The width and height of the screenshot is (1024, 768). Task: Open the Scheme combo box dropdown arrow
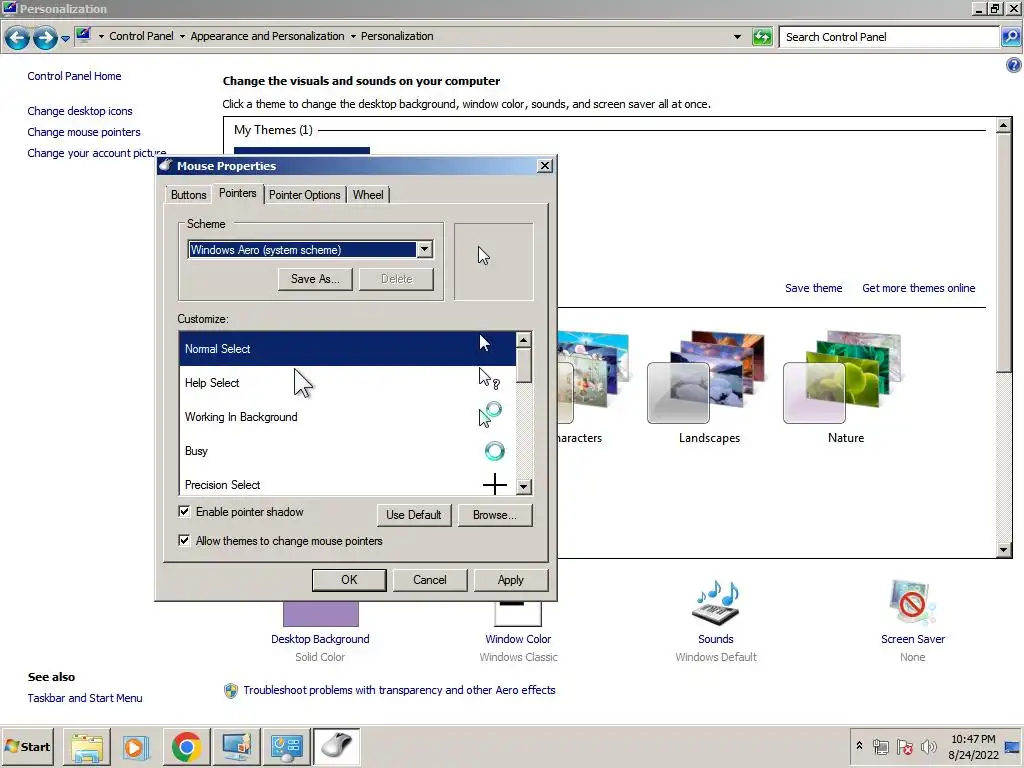[424, 249]
